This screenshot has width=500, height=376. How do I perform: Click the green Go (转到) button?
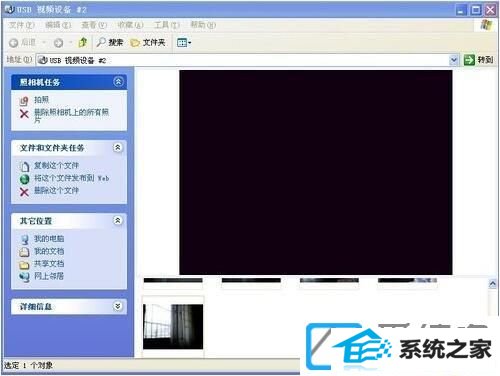pos(478,60)
